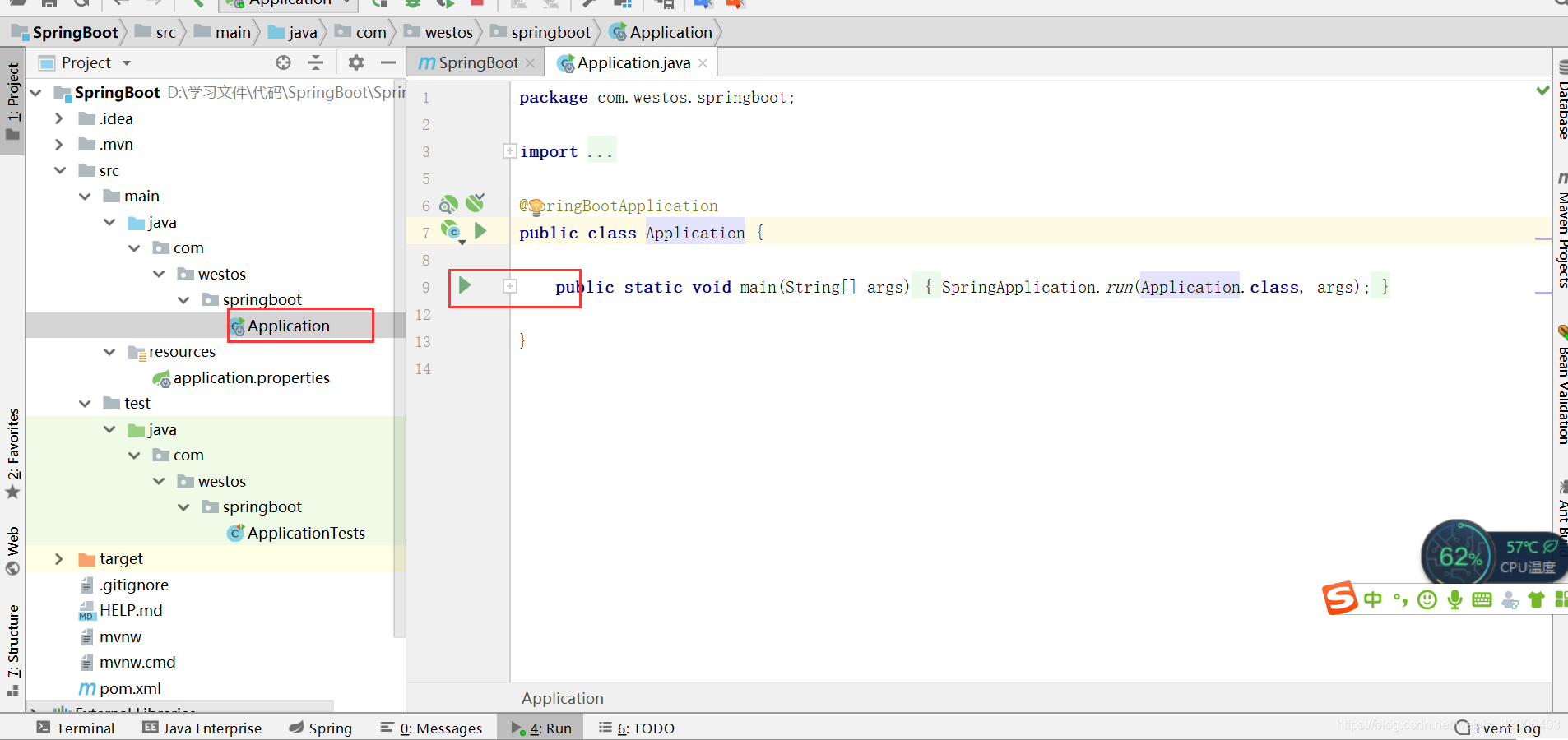Hide the Project panel with minus icon
This screenshot has width=1568, height=740.
(388, 62)
